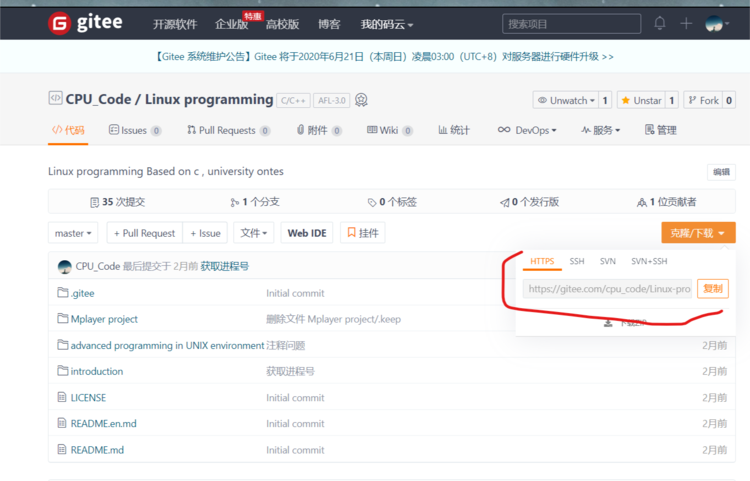Viewport: 750px width, 481px height.
Task: Expand the 服务 menu
Action: pos(601,130)
